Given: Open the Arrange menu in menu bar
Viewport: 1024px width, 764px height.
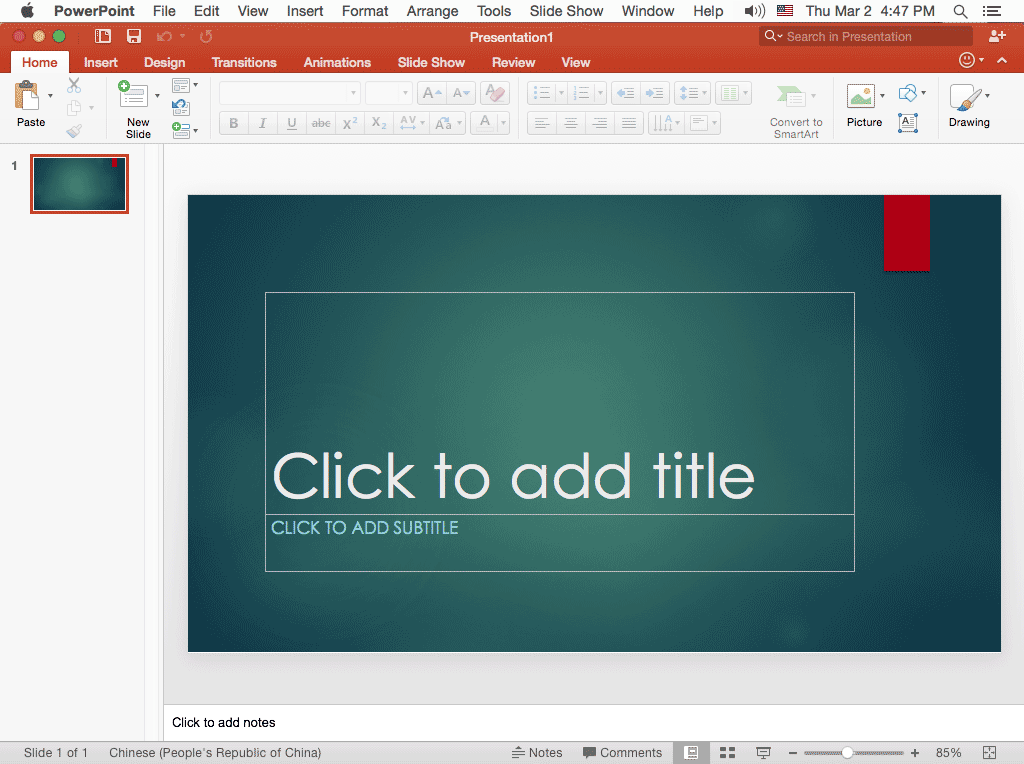Looking at the screenshot, I should point(432,11).
